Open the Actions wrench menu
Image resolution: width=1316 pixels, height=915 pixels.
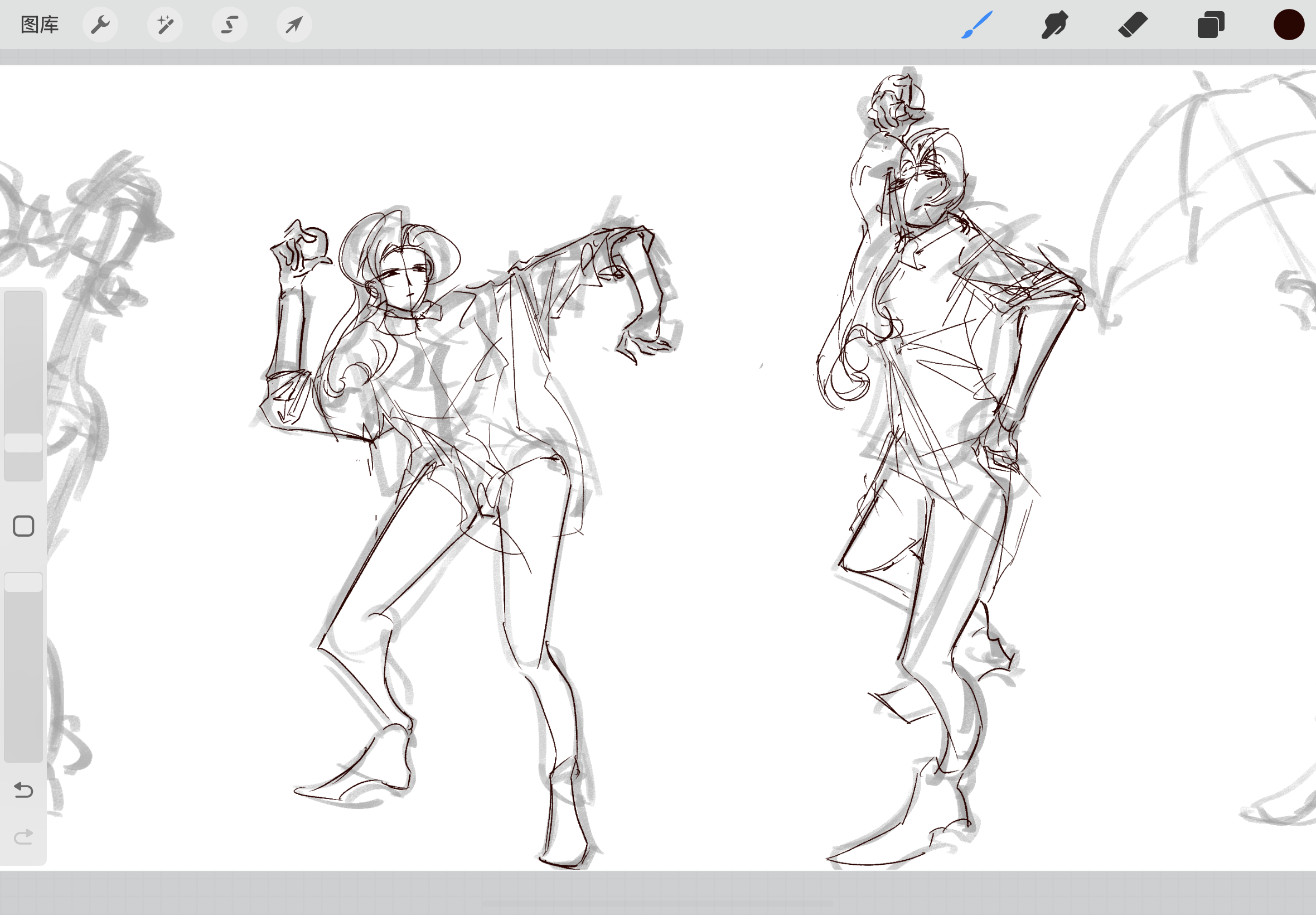(100, 25)
